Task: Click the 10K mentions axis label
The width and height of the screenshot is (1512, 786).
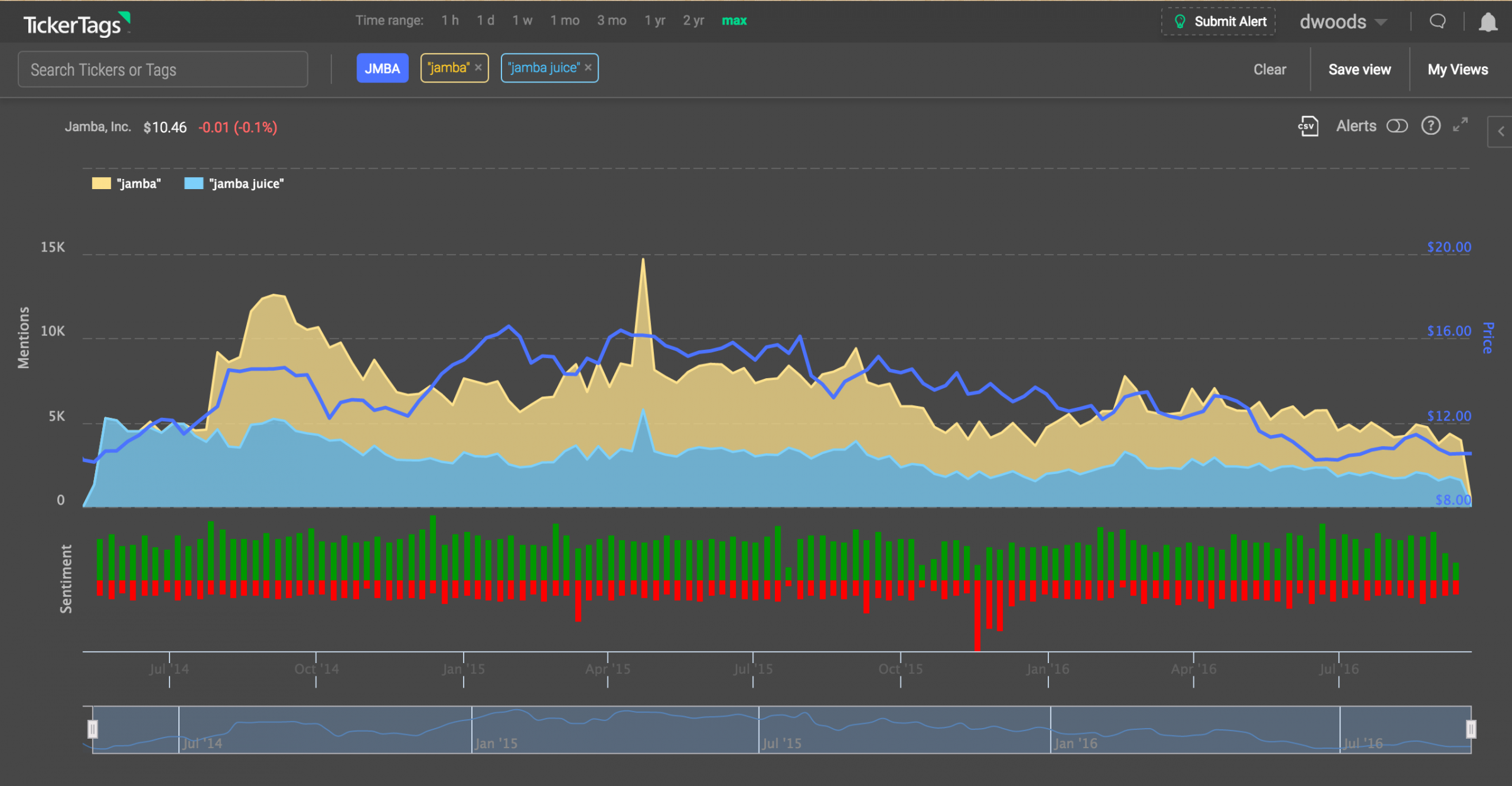Action: click(53, 331)
